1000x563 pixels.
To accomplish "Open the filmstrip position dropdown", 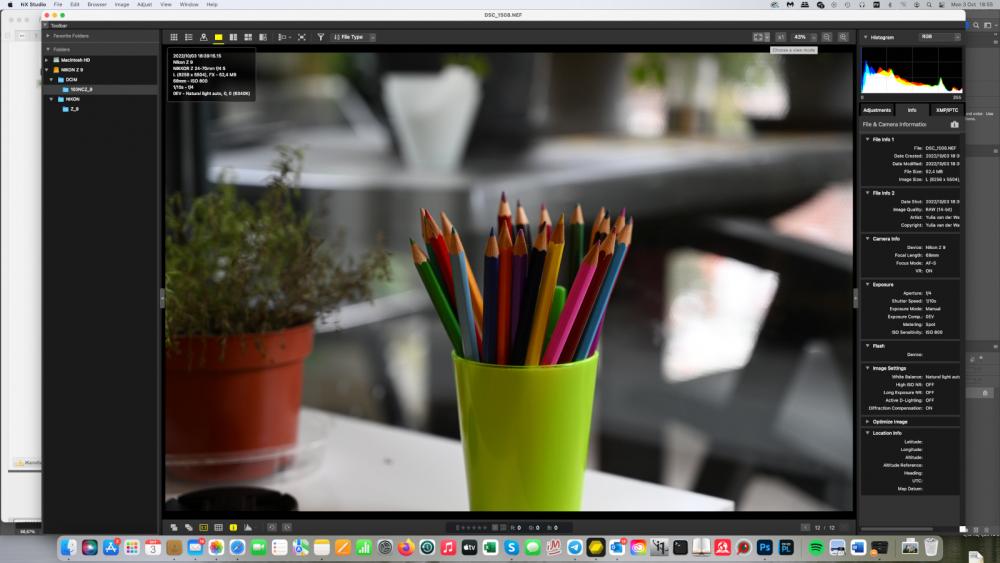I will [x=284, y=38].
